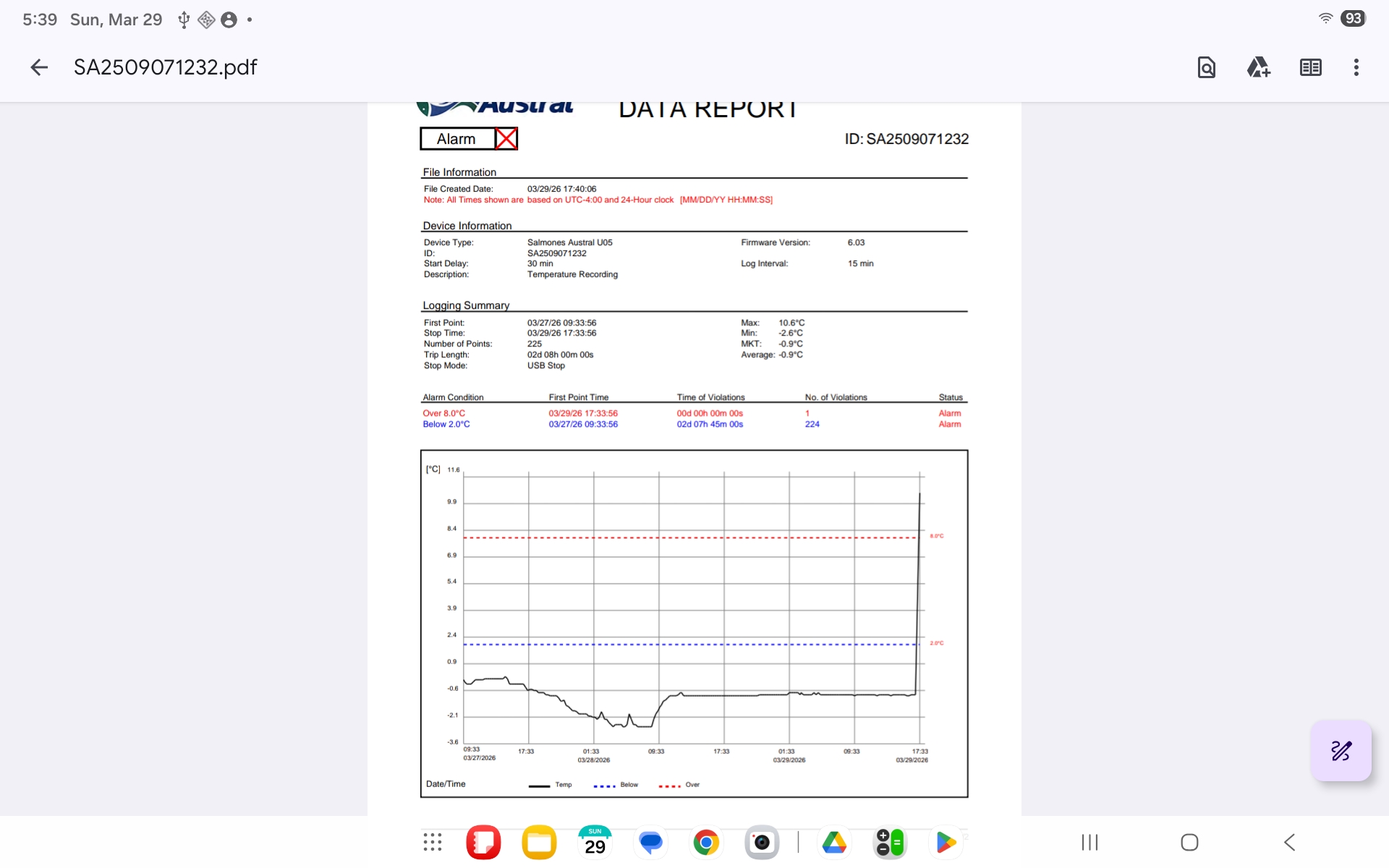Open Chrome from the taskbar

click(706, 842)
